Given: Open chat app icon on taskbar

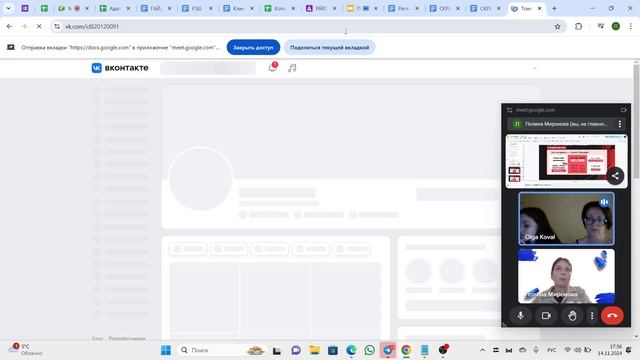Looking at the screenshot, I should [x=296, y=350].
